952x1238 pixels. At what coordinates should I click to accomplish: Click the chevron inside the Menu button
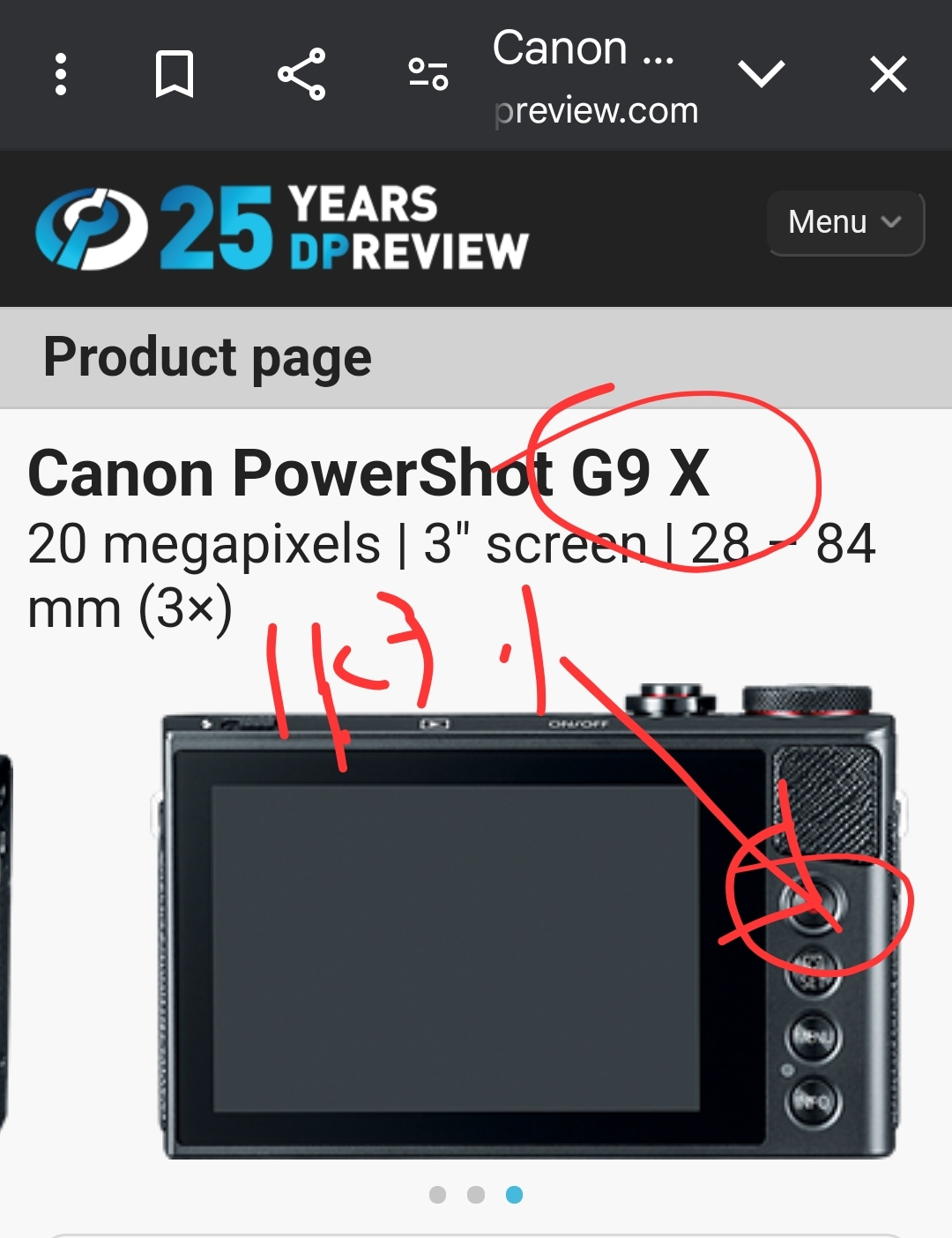click(x=892, y=222)
